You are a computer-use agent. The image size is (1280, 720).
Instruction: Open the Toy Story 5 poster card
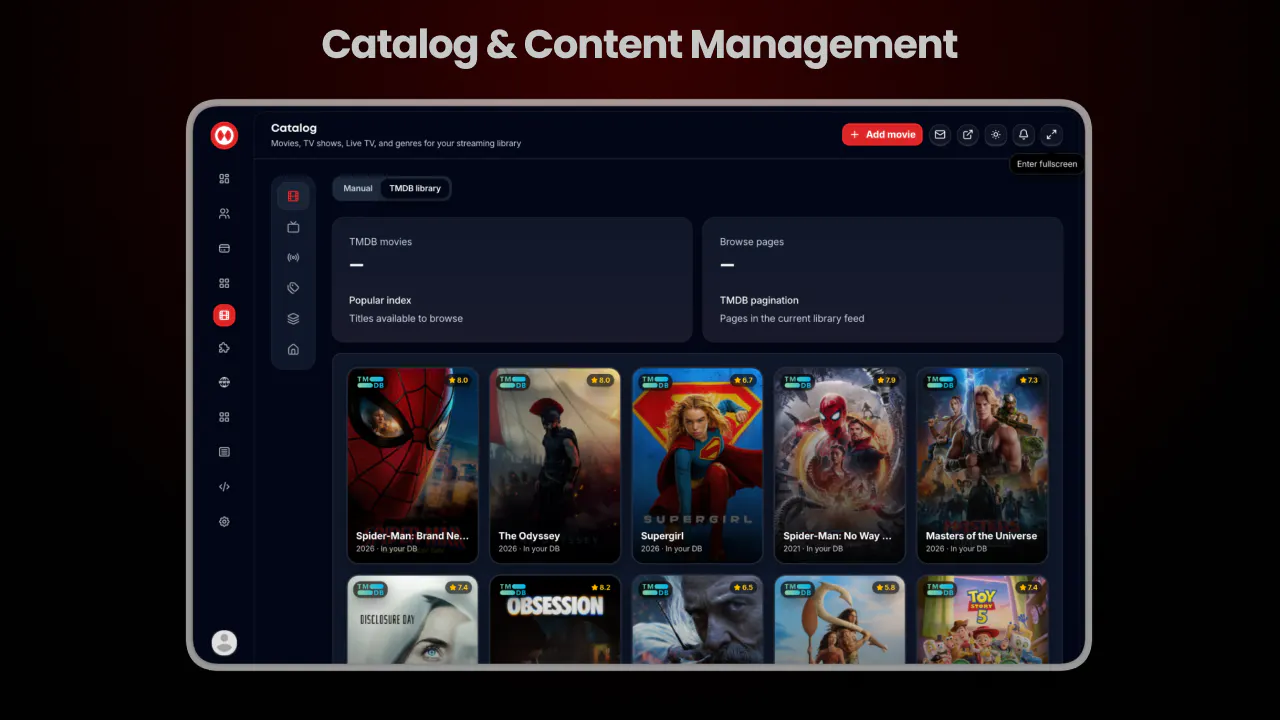[982, 620]
